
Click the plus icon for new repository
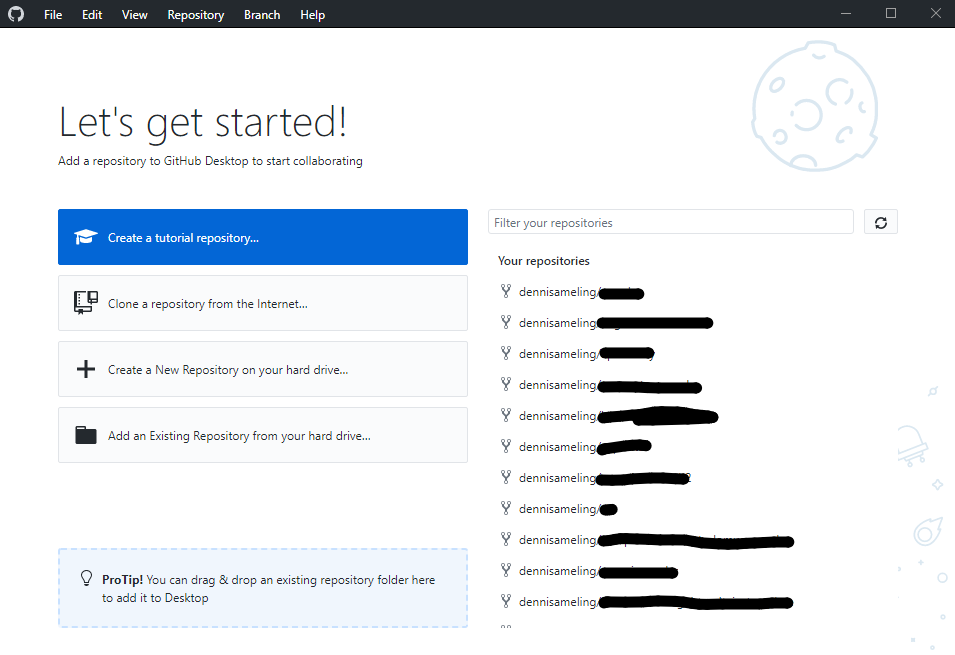point(86,369)
